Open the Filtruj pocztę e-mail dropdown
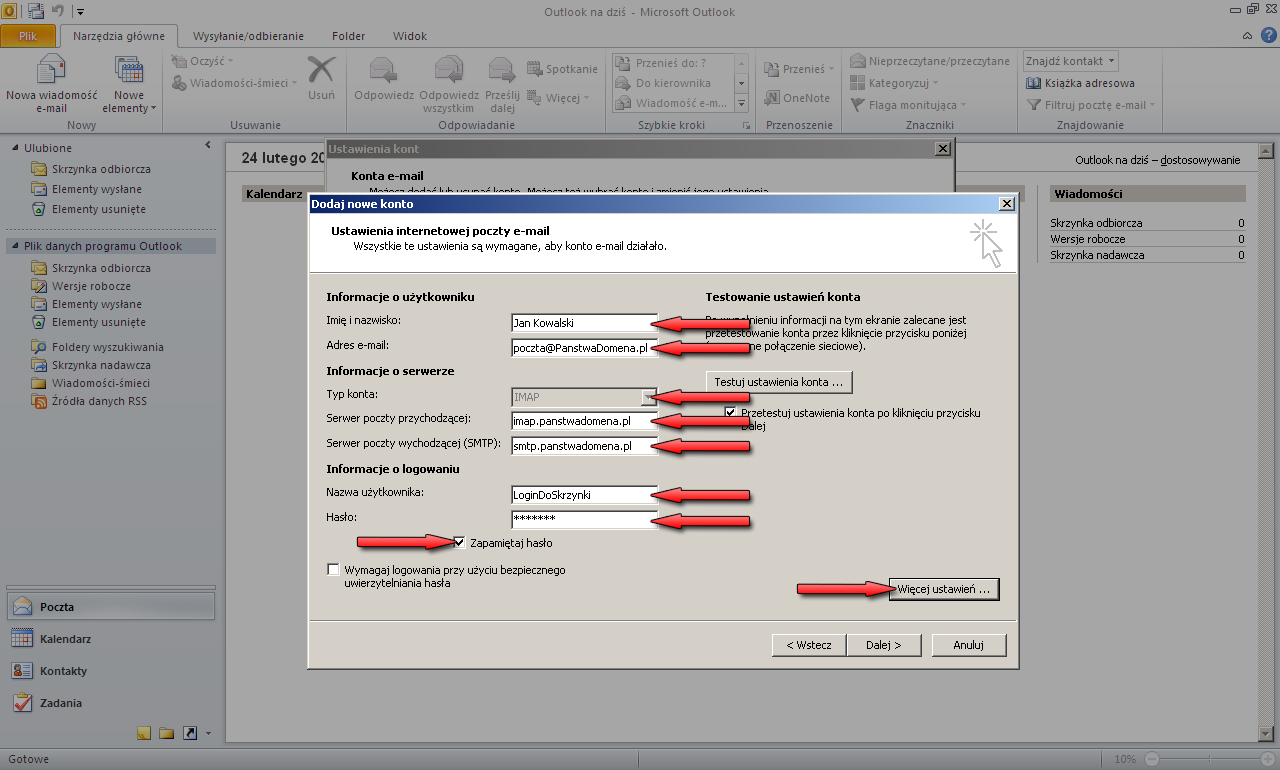 [x=1091, y=105]
